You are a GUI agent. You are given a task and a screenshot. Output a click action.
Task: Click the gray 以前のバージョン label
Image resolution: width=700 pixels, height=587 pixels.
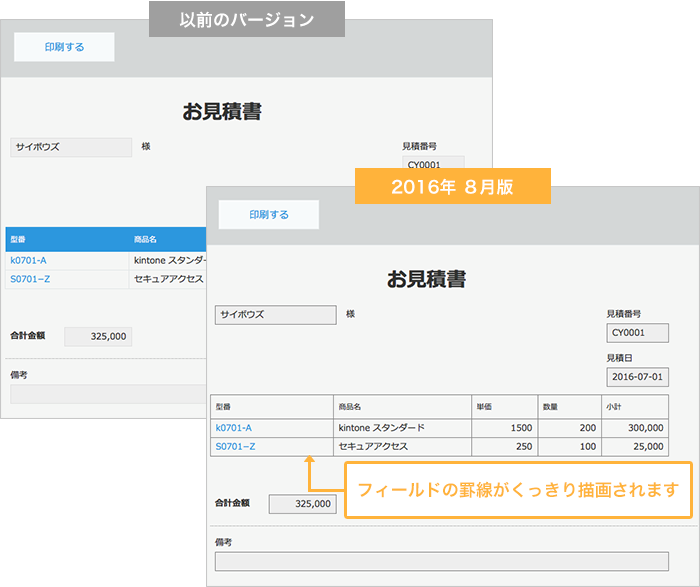click(246, 19)
